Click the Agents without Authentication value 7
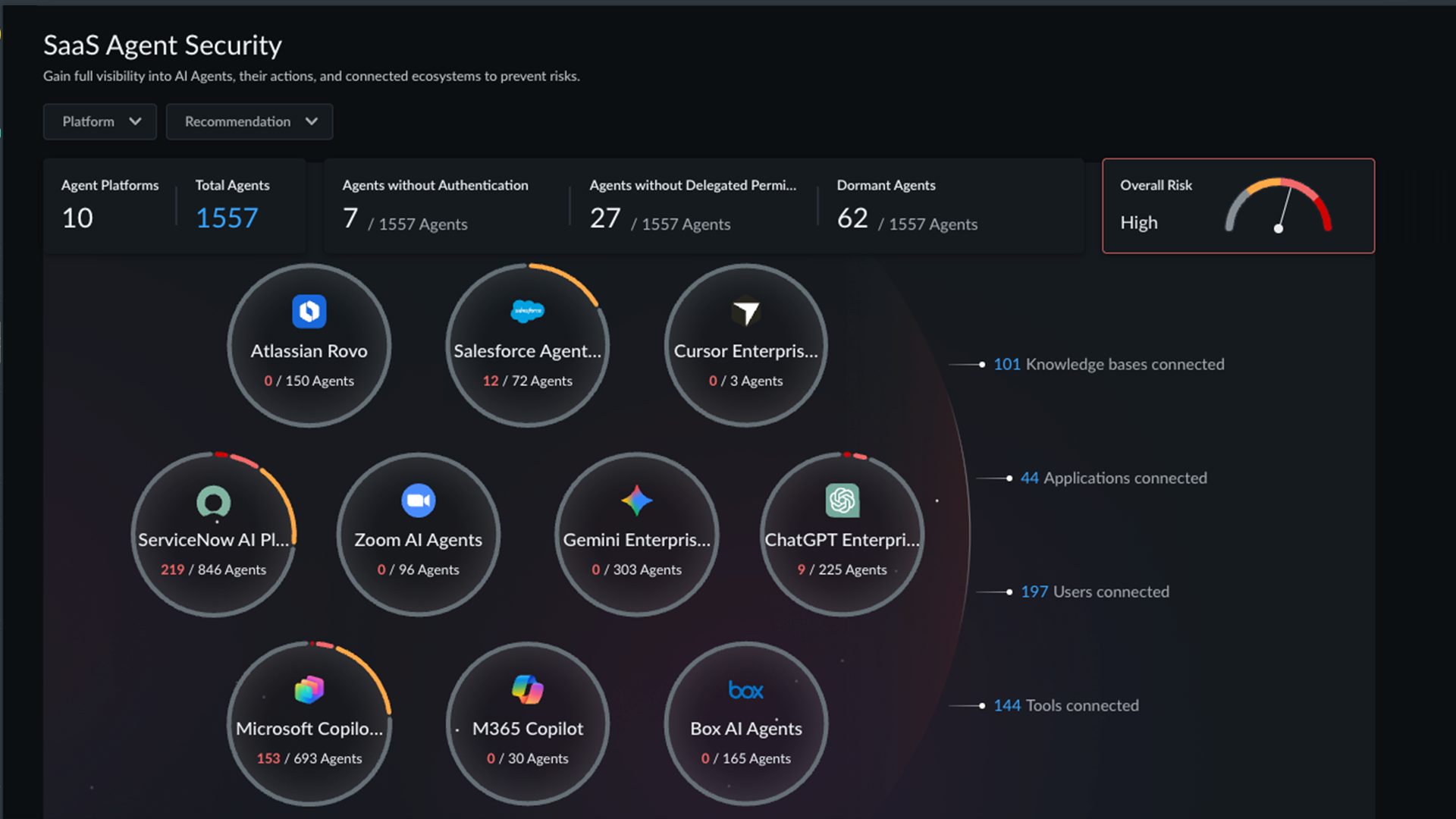The image size is (1456, 819). coord(350,218)
